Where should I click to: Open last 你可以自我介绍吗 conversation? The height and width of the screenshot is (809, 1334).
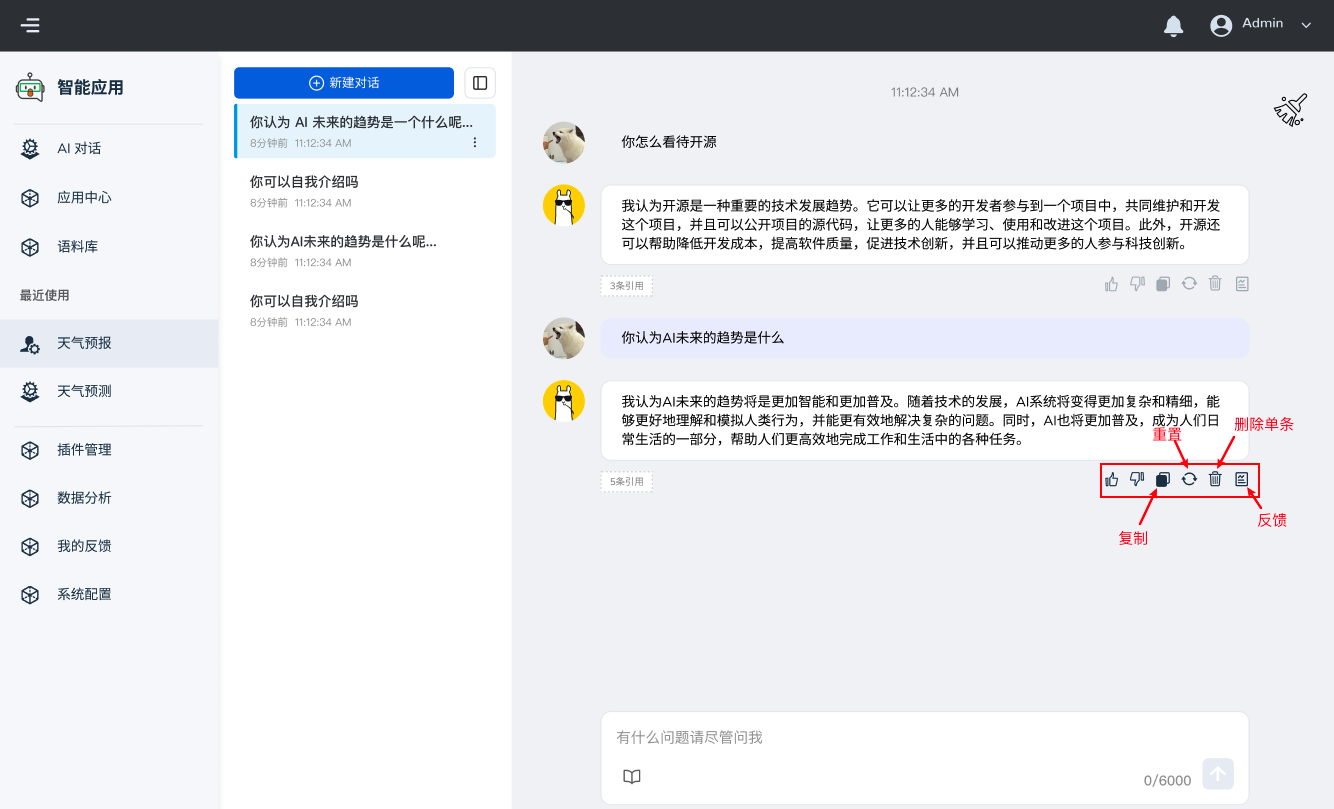pyautogui.click(x=365, y=310)
